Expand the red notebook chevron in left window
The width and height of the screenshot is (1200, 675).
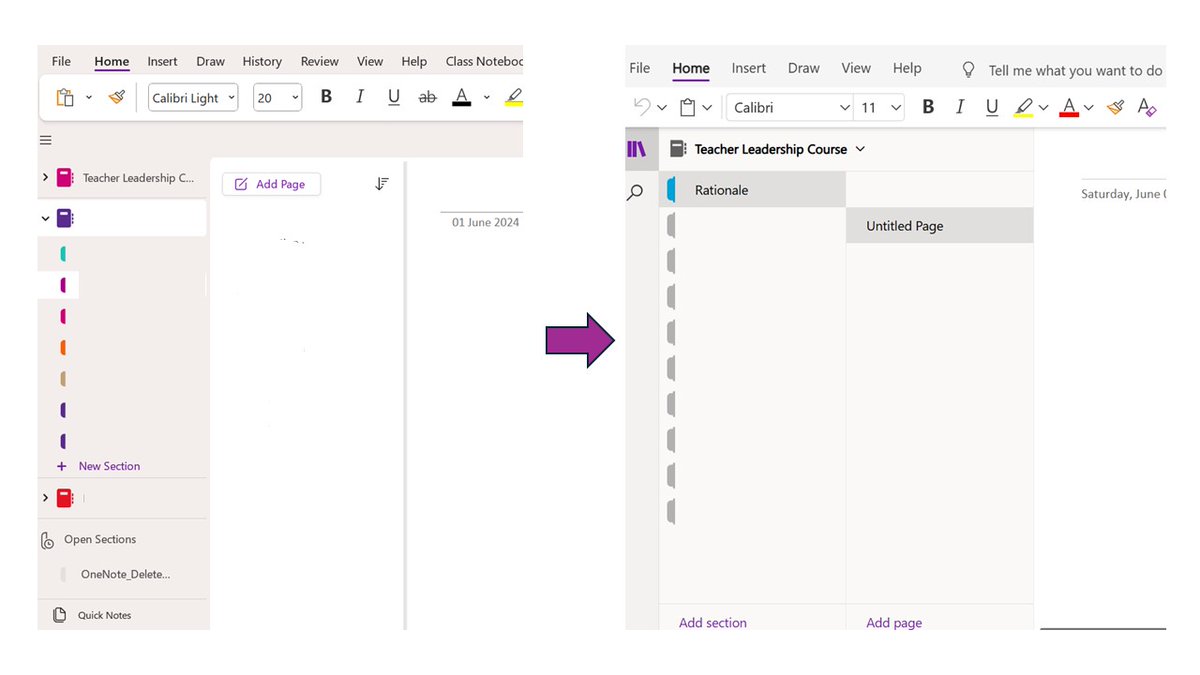[x=45, y=497]
